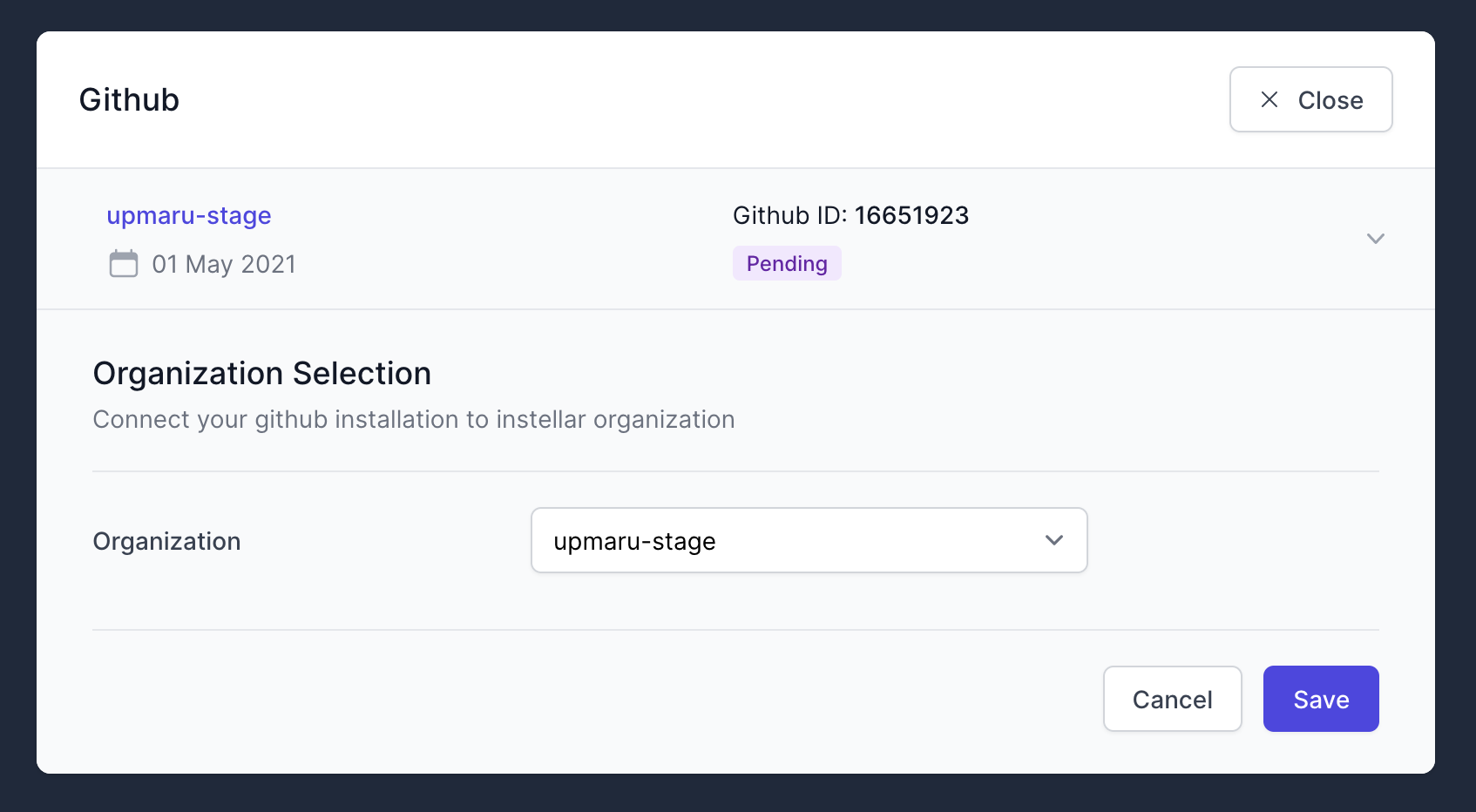Click the chevron icon on the organization selector
The height and width of the screenshot is (812, 1476).
pyautogui.click(x=1054, y=540)
